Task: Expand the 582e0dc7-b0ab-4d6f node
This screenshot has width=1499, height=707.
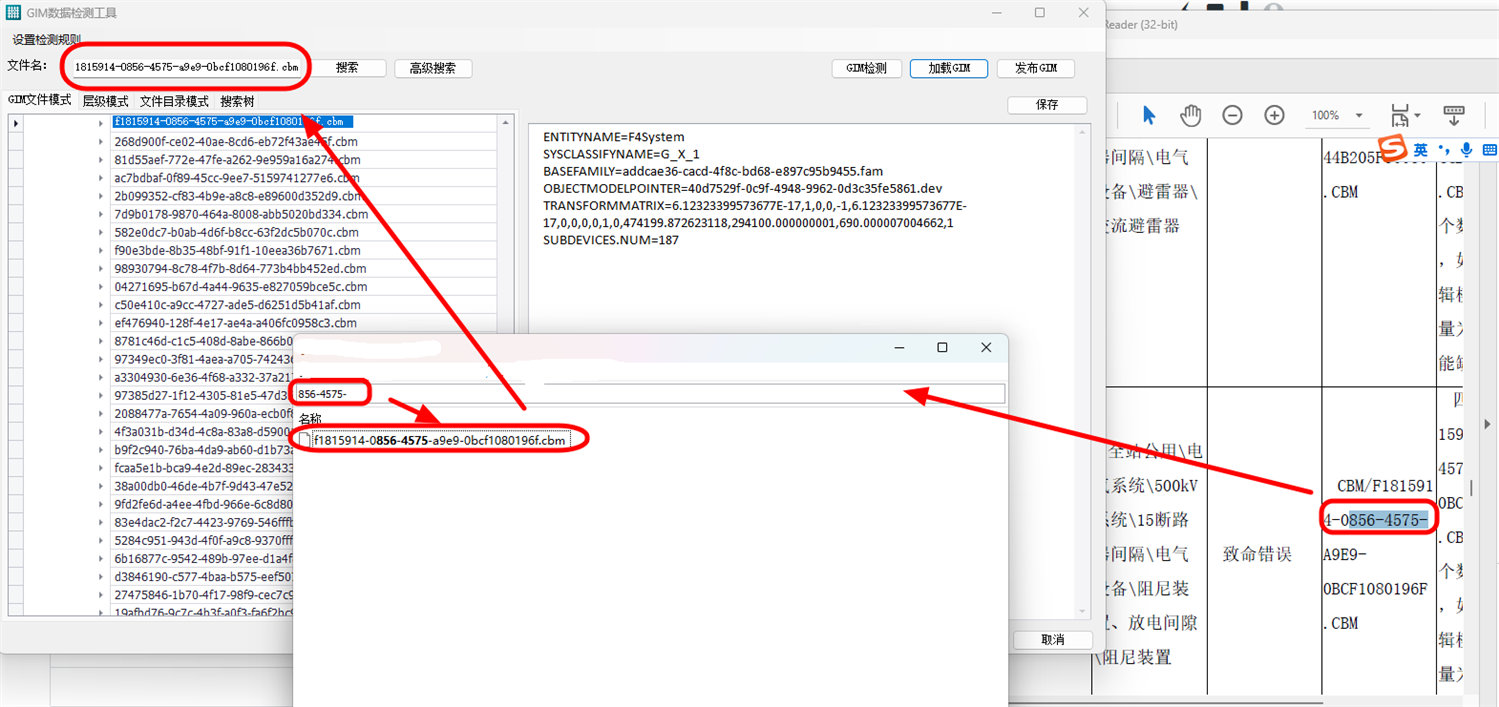Action: (101, 232)
